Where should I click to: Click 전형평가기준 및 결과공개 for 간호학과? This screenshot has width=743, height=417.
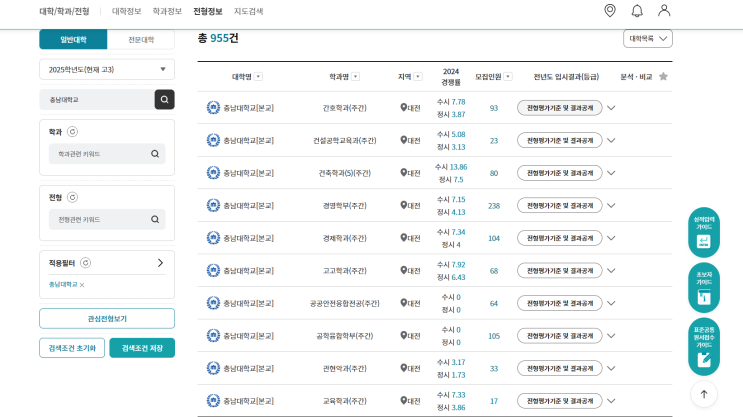(560, 108)
